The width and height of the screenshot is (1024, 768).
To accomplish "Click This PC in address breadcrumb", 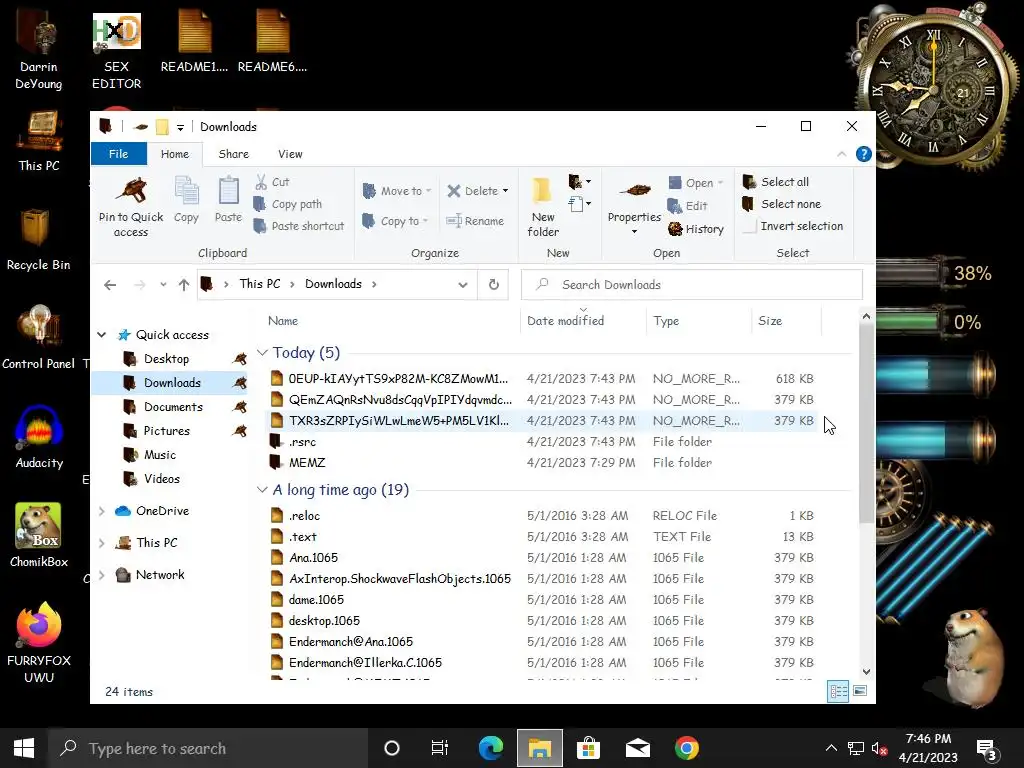I will coord(259,284).
